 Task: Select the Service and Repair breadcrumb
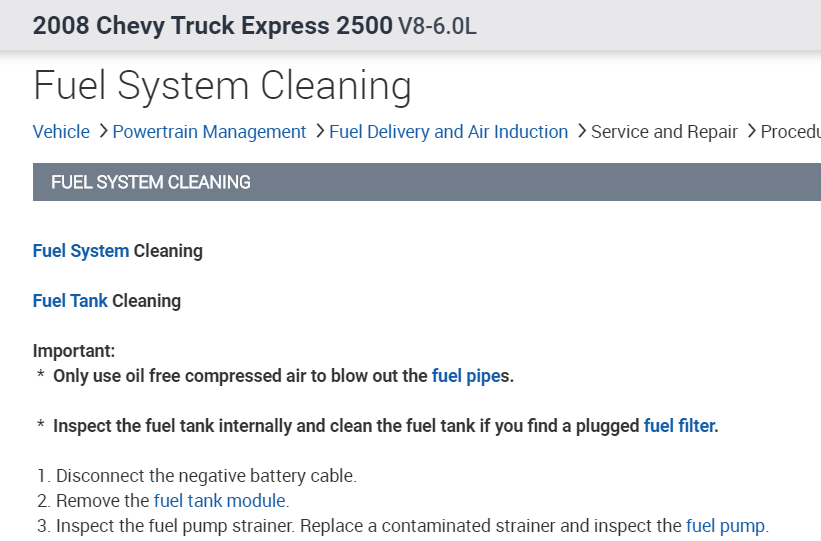coord(664,132)
